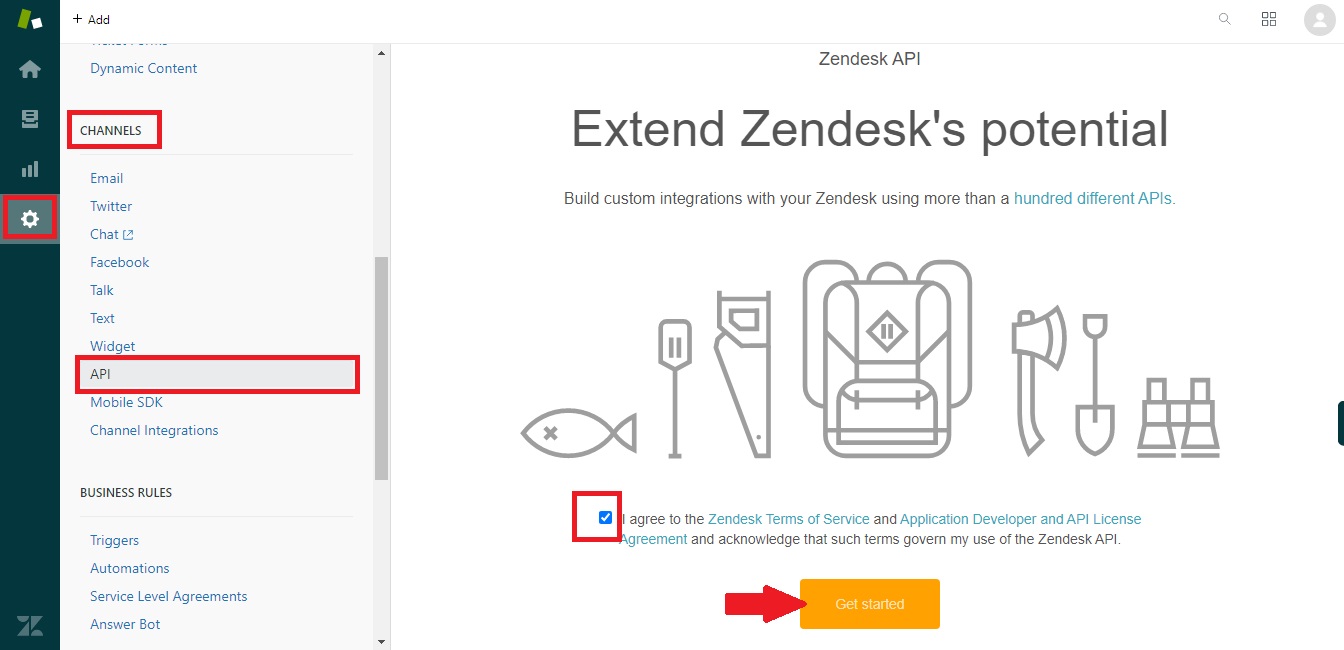The width and height of the screenshot is (1344, 650).
Task: Open the Zendesk Terms of Service link
Action: click(x=788, y=519)
